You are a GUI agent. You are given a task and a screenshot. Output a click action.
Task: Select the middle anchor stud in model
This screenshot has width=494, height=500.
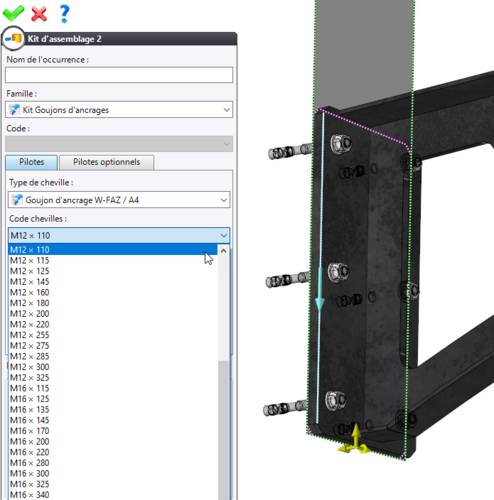tap(287, 279)
